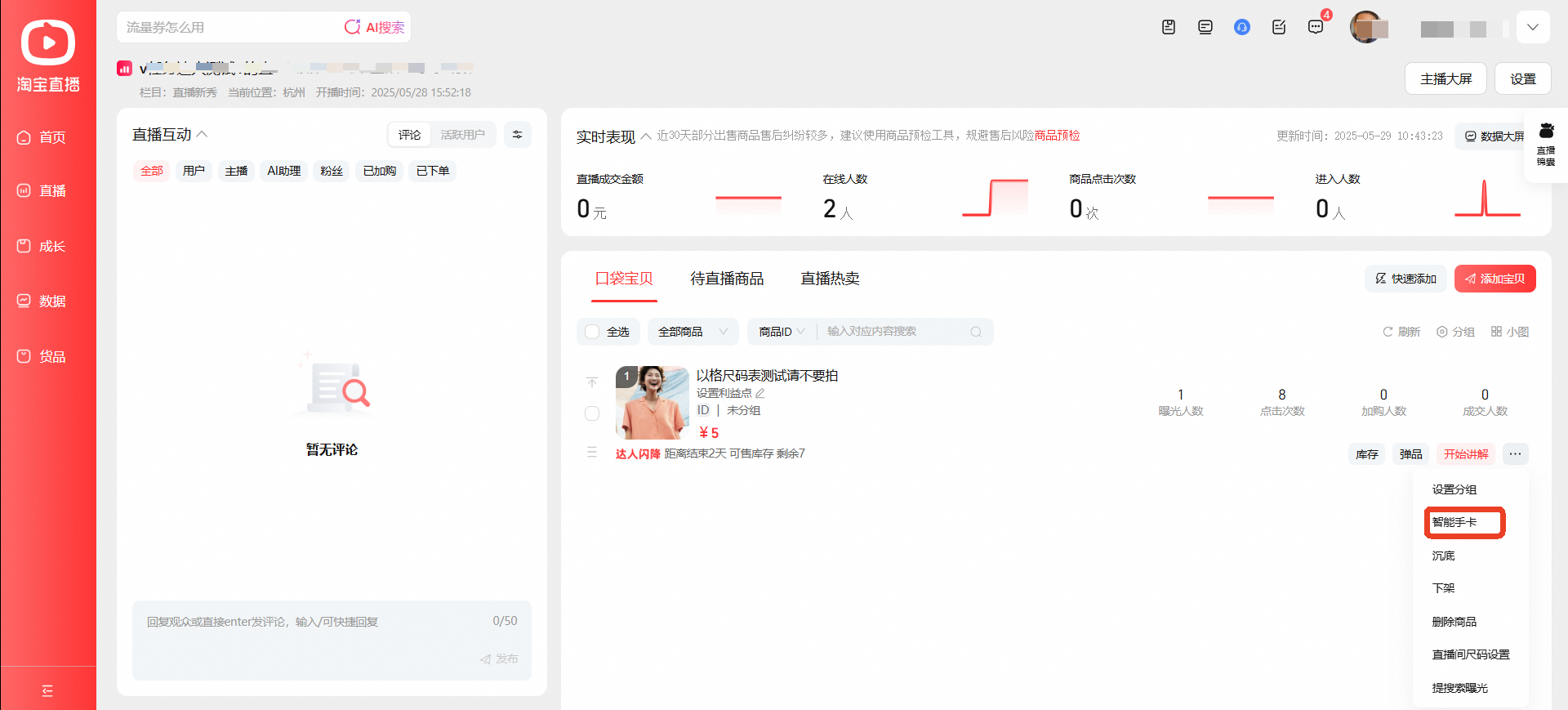
Task: Click the AI搜索 search button
Action: [x=375, y=27]
